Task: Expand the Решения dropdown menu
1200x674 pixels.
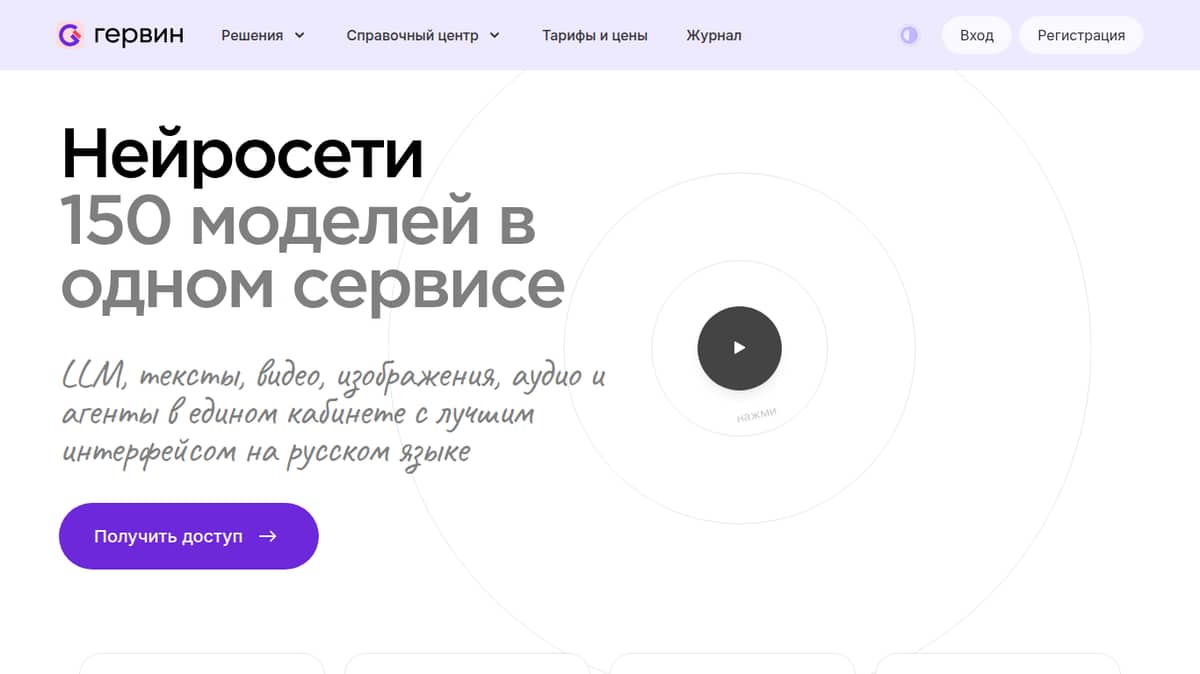Action: (x=263, y=35)
